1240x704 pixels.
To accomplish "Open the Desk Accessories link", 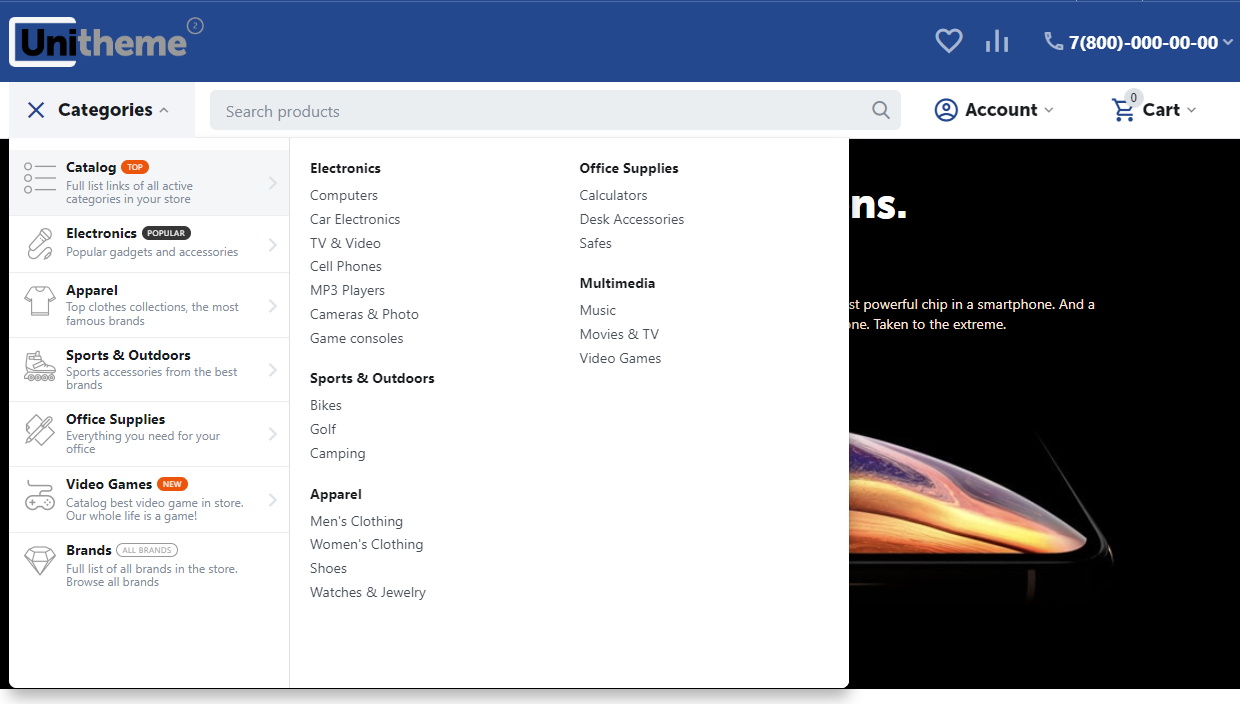I will 632,219.
